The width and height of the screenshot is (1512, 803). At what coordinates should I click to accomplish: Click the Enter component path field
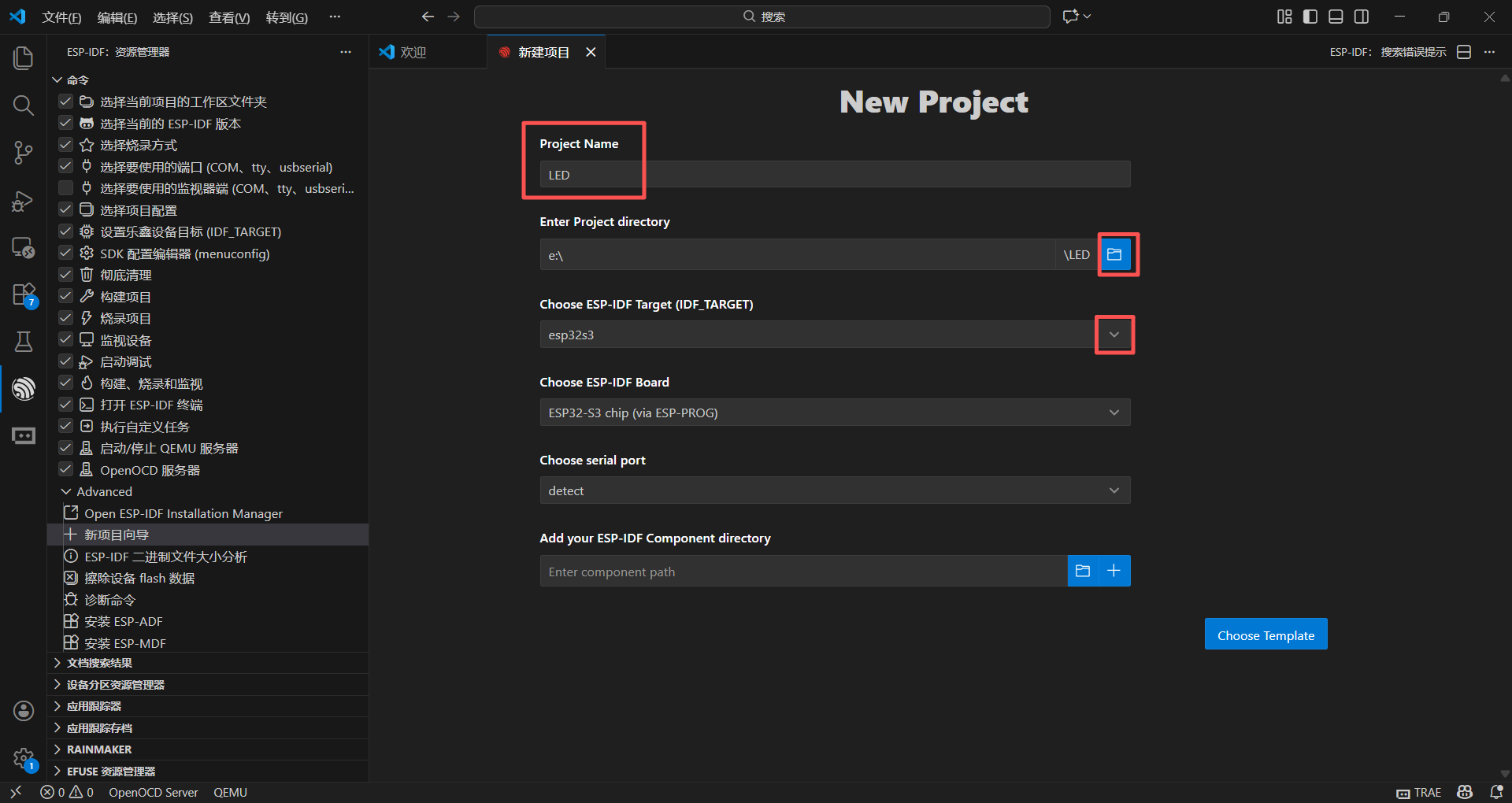pos(803,572)
